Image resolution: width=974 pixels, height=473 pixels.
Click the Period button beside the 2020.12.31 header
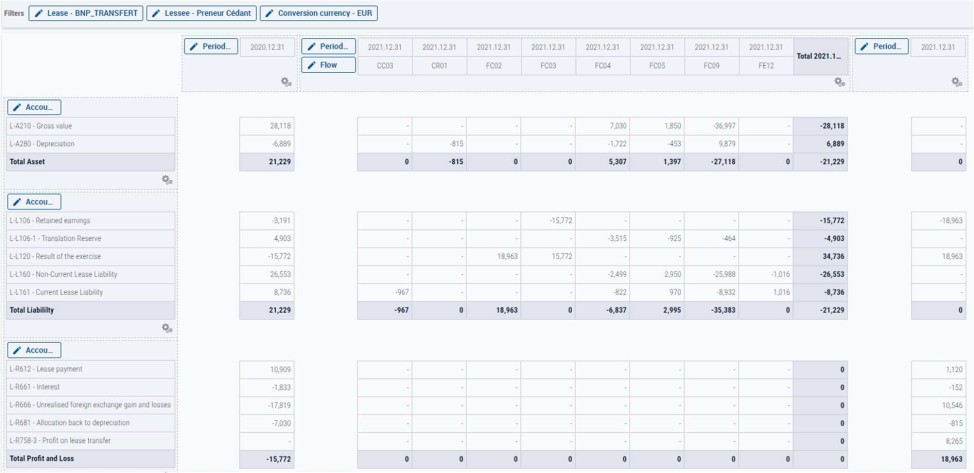click(211, 47)
